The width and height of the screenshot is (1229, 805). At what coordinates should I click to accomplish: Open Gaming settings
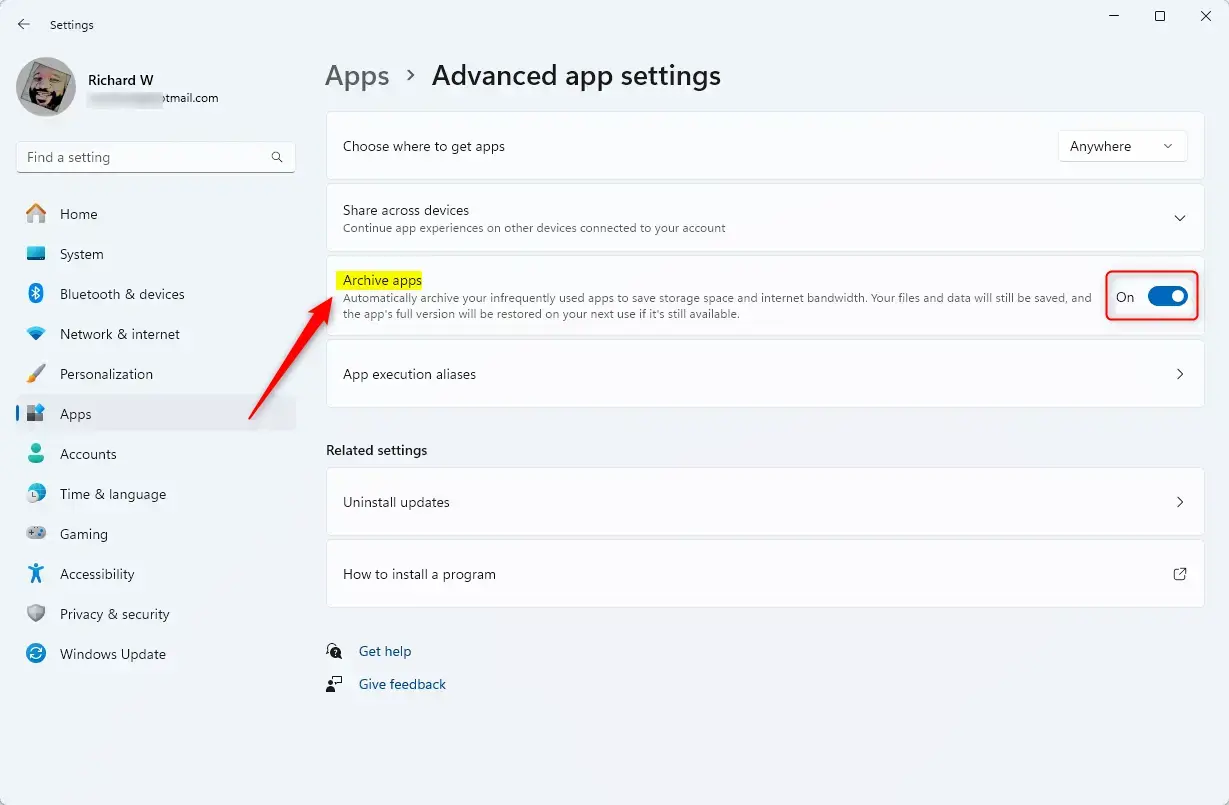82,534
